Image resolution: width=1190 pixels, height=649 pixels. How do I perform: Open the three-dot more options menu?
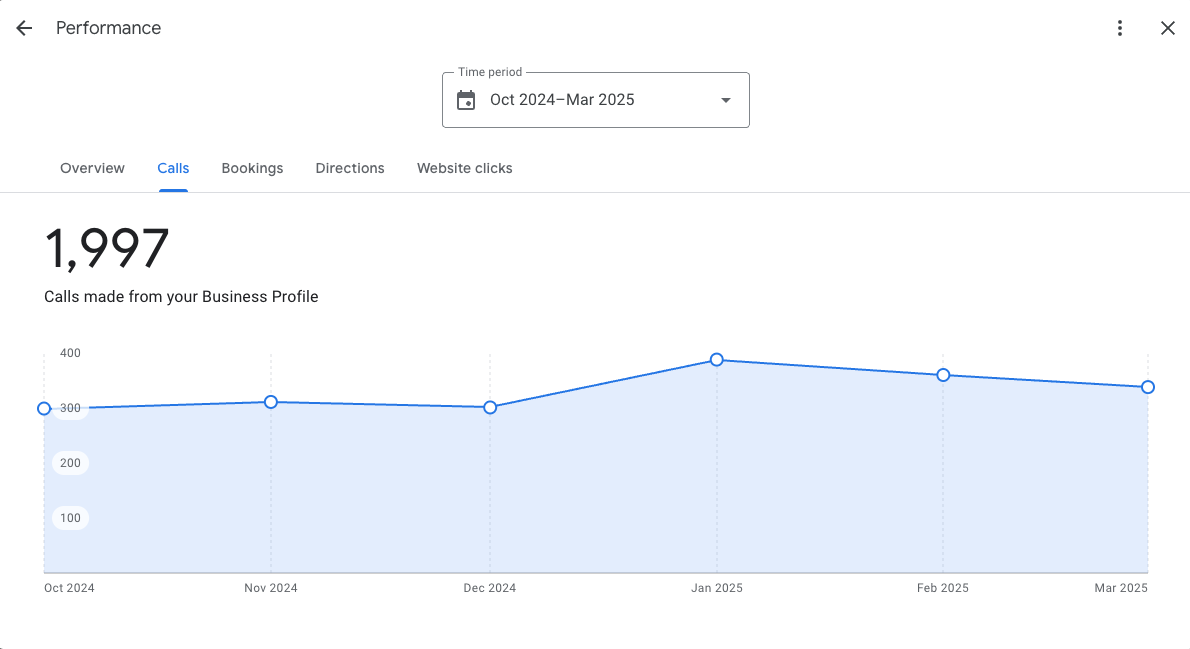coord(1120,28)
